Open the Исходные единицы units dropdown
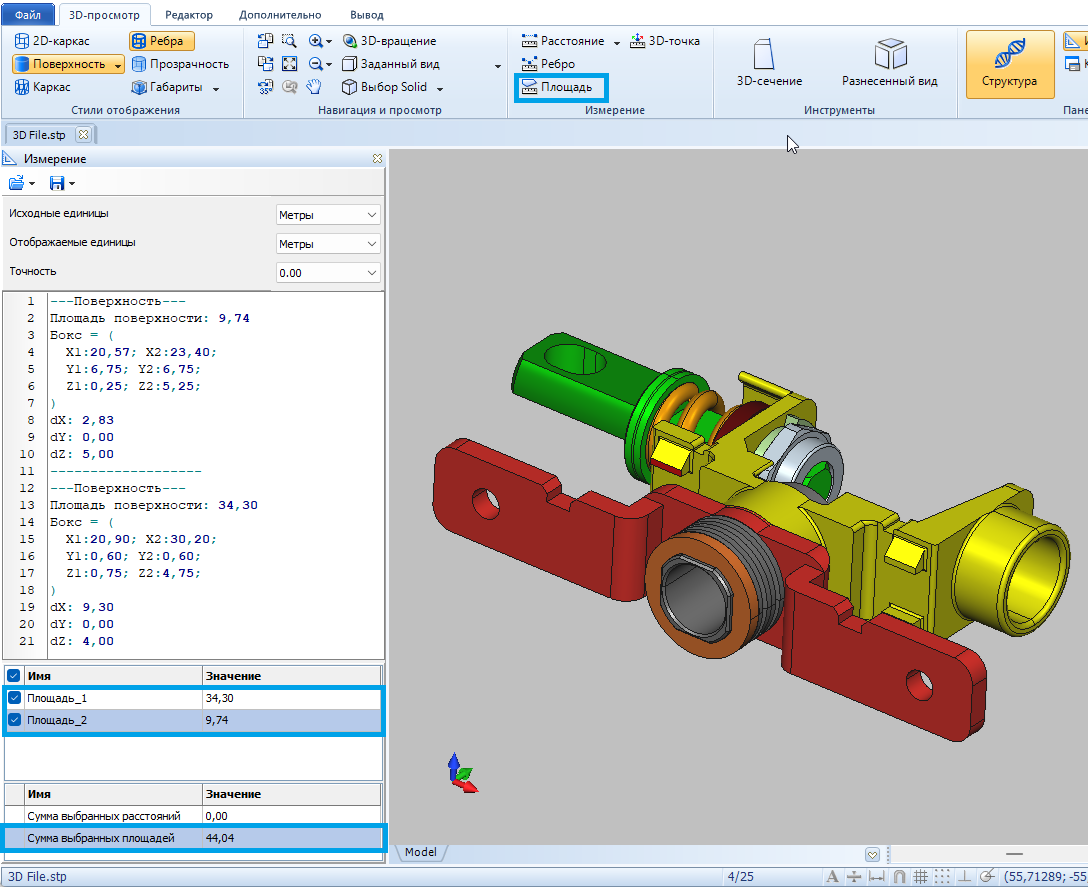1088x887 pixels. [x=328, y=215]
